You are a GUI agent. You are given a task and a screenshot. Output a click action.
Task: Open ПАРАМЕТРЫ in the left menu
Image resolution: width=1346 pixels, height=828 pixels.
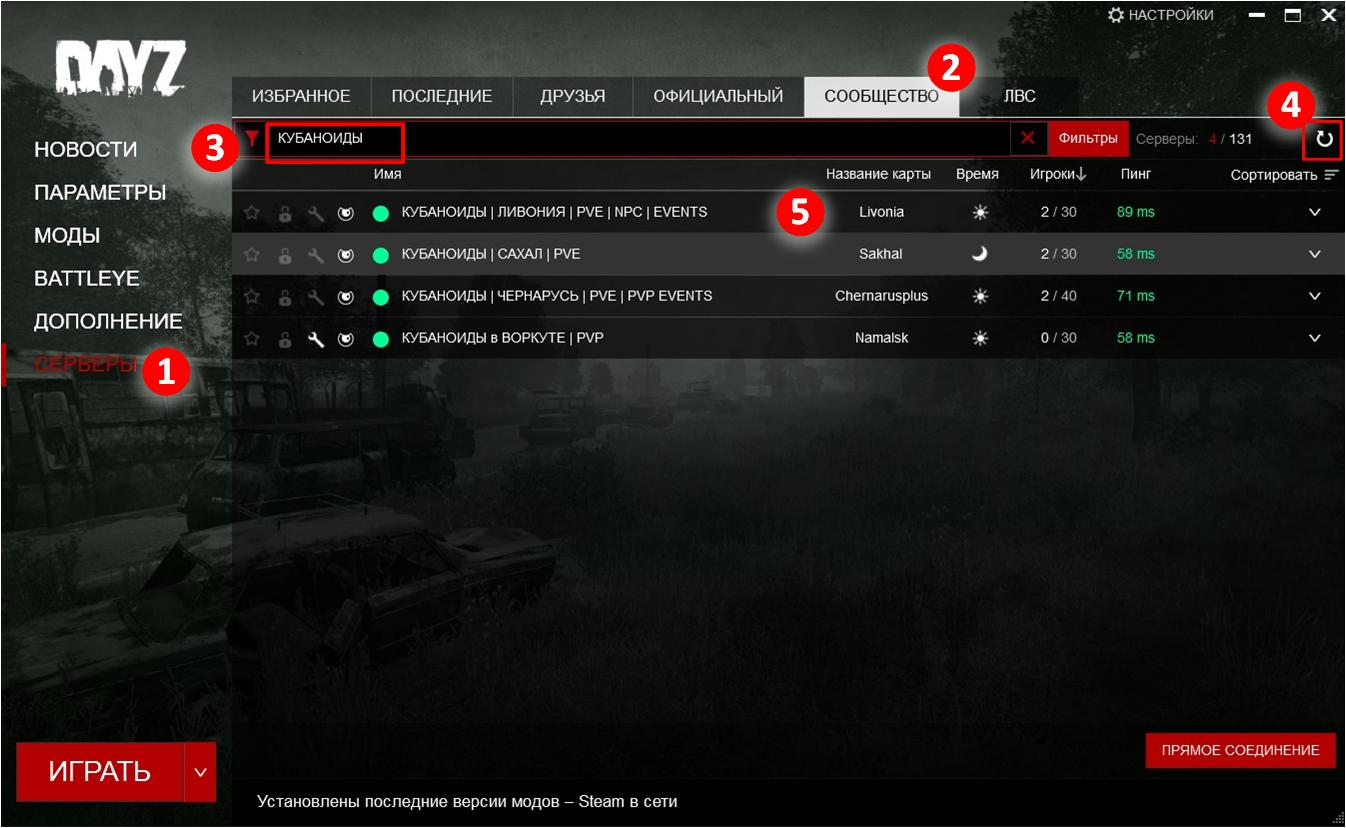pyautogui.click(x=100, y=193)
